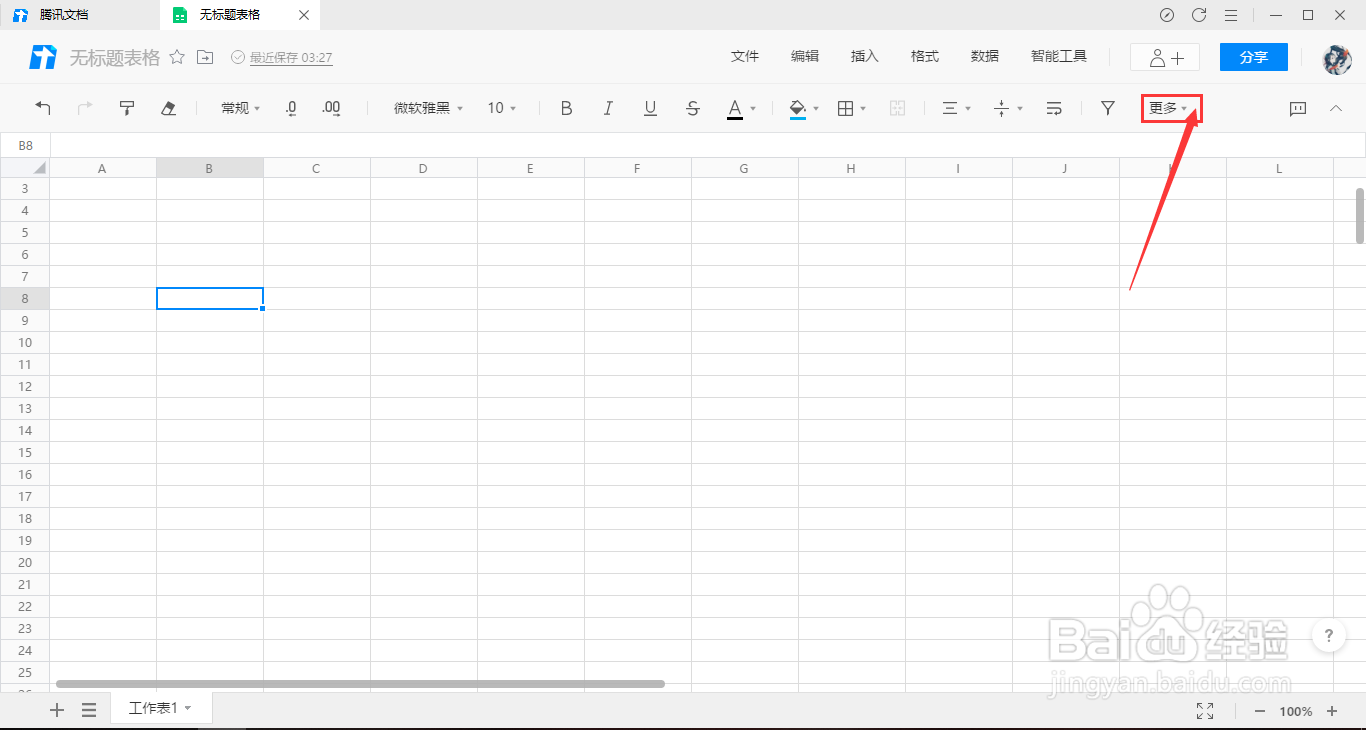The height and width of the screenshot is (730, 1366).
Task: Close the 无标题表格 tab
Action: click(x=304, y=15)
